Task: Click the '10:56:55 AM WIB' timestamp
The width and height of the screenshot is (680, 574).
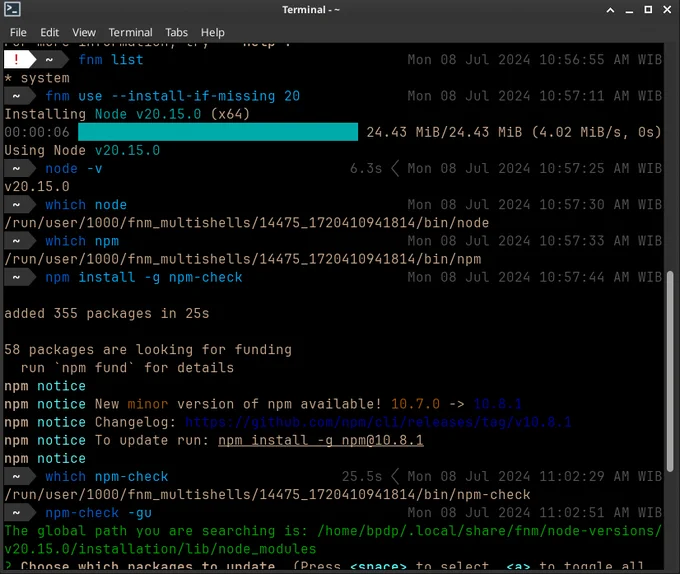Action: (x=601, y=59)
